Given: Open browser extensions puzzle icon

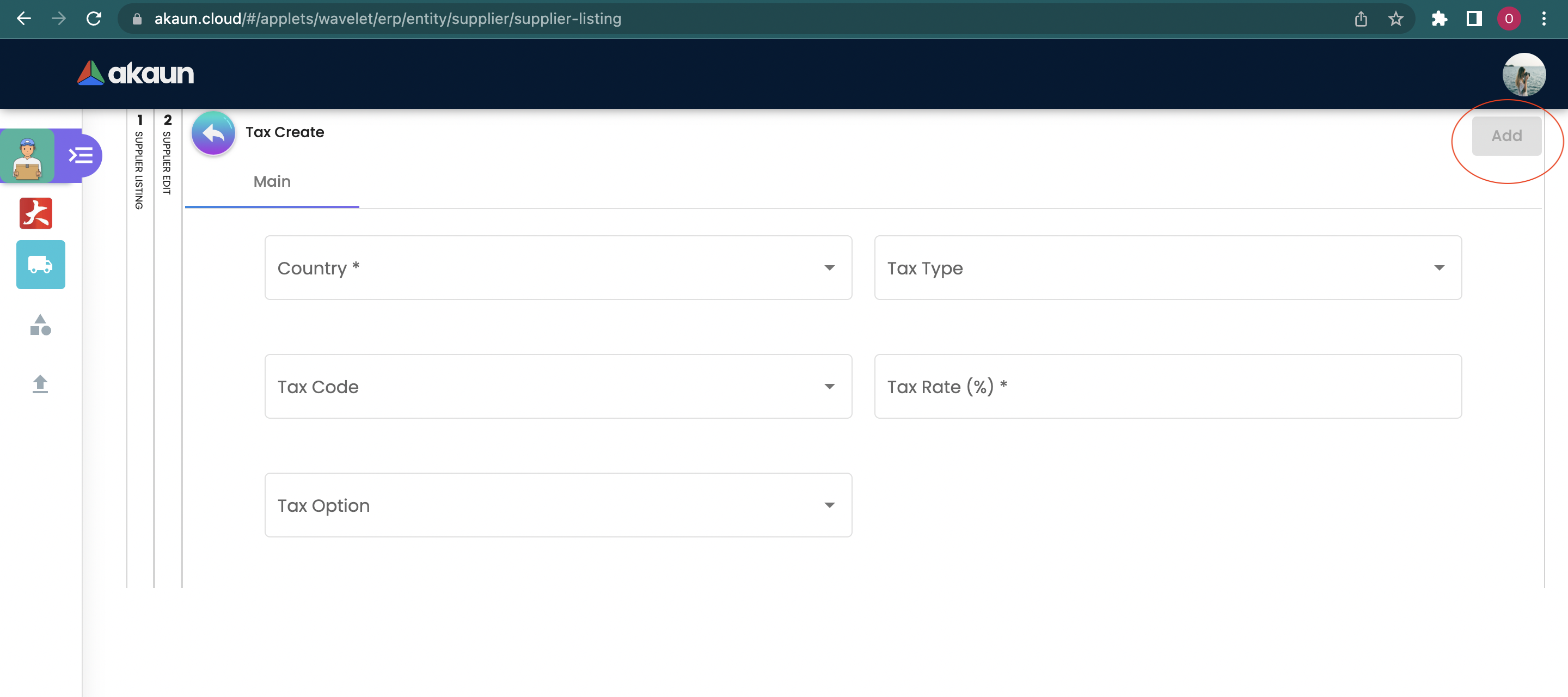Looking at the screenshot, I should [x=1439, y=19].
